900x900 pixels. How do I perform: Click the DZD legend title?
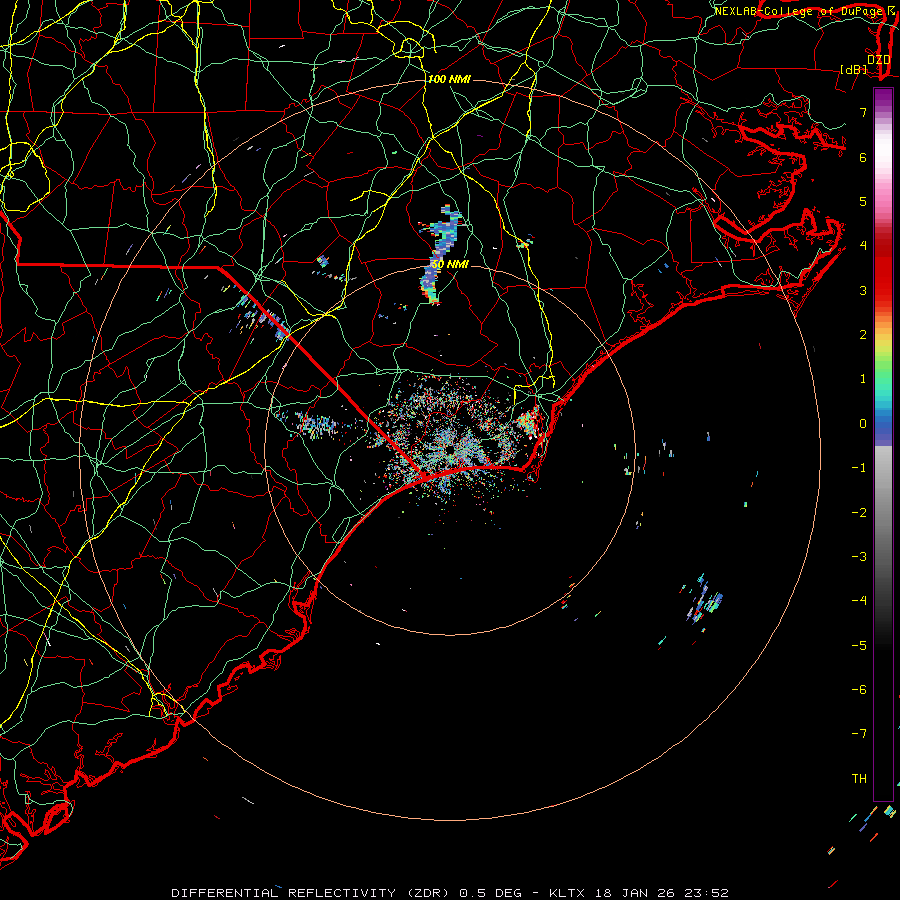pos(878,59)
